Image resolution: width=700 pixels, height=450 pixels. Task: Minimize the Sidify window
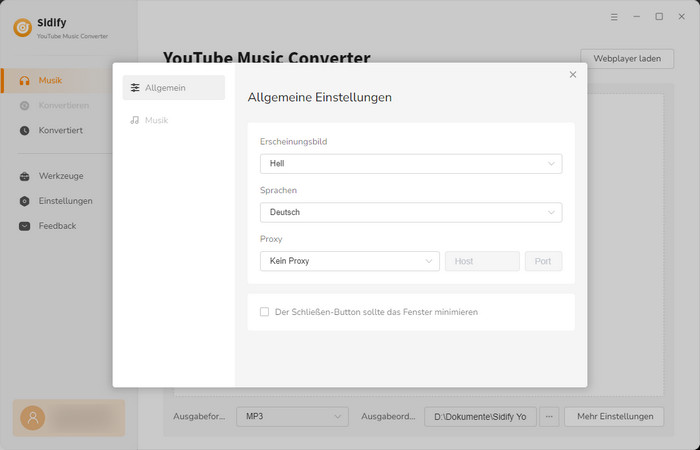click(x=637, y=17)
